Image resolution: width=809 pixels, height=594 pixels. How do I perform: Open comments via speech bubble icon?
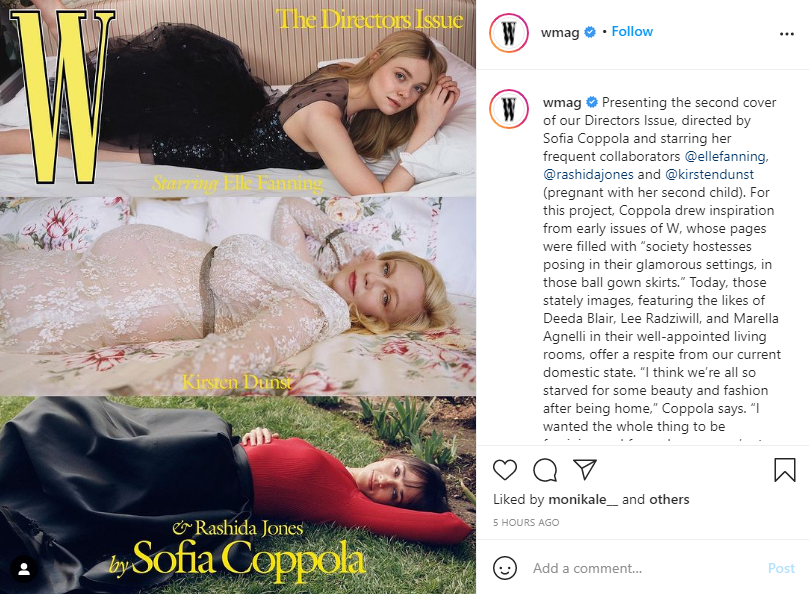click(x=545, y=470)
